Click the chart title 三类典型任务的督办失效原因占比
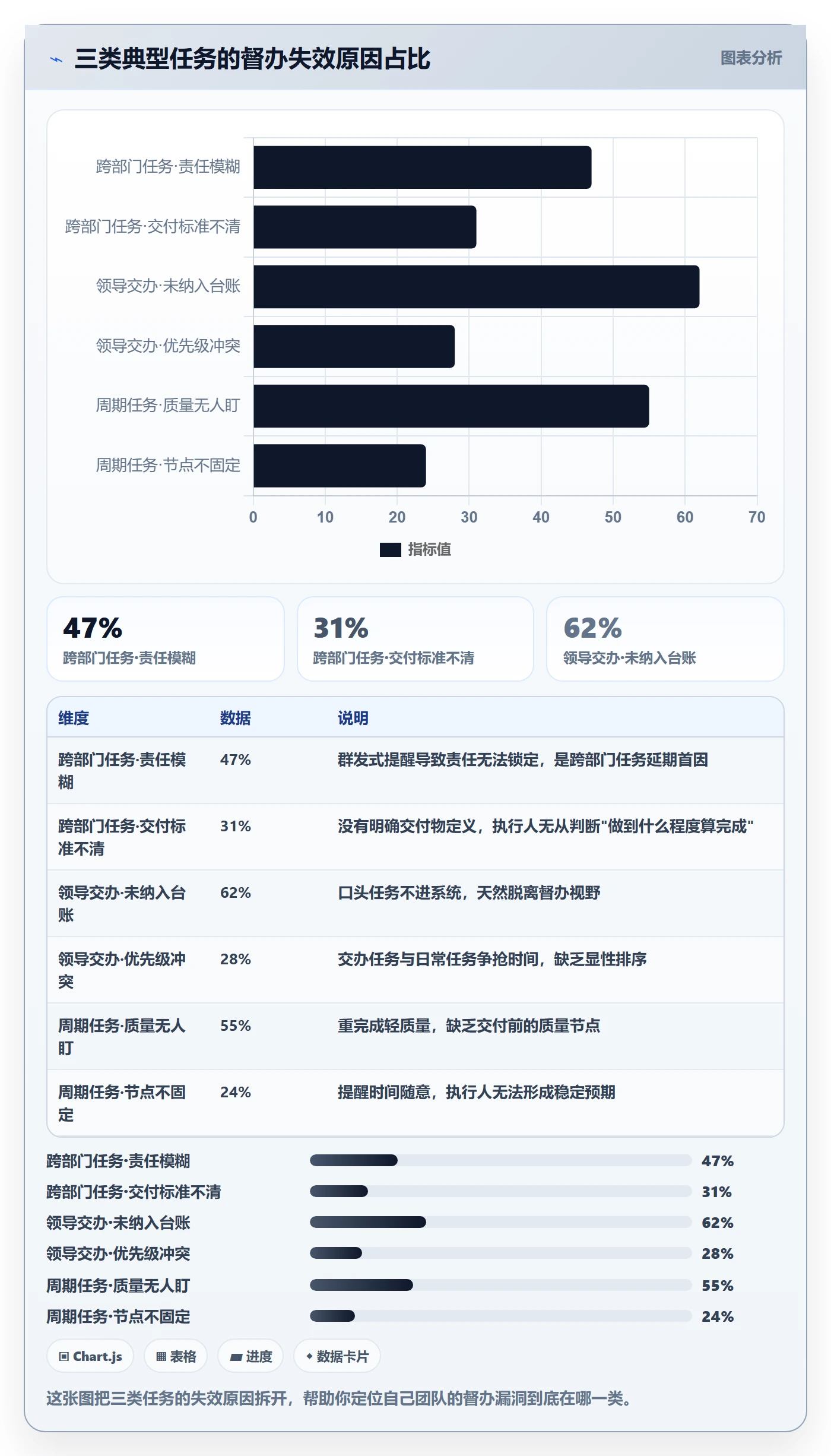 click(252, 59)
